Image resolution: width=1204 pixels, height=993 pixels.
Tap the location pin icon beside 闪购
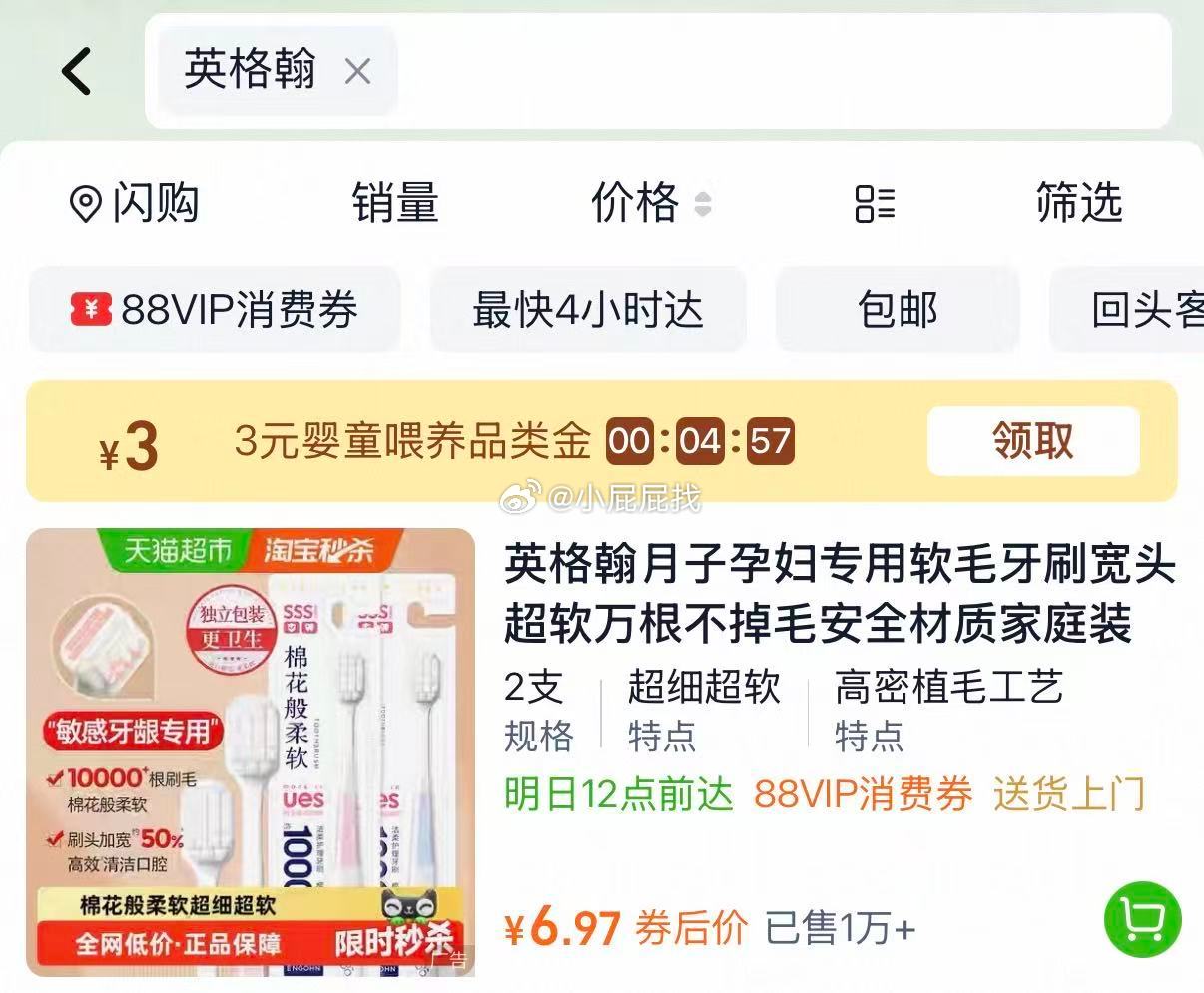click(x=86, y=204)
